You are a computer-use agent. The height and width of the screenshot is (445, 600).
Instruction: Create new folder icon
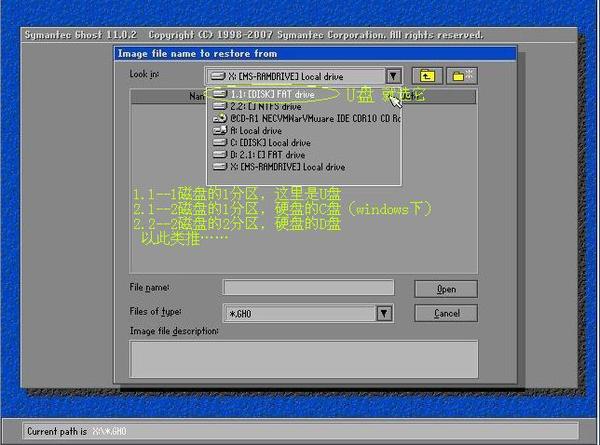pos(461,76)
